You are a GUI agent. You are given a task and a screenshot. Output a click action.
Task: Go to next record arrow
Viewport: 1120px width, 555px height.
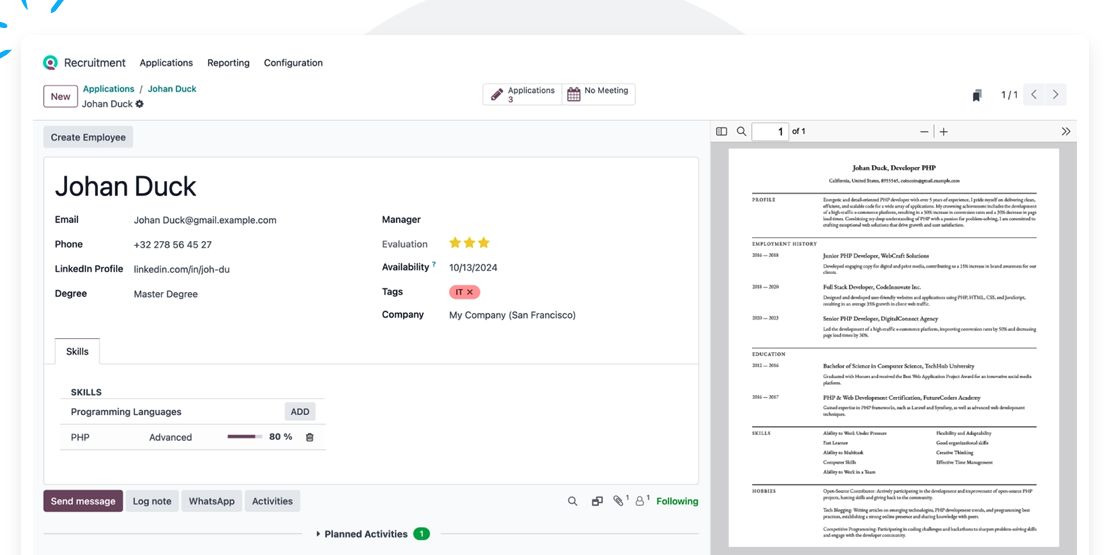(1055, 94)
